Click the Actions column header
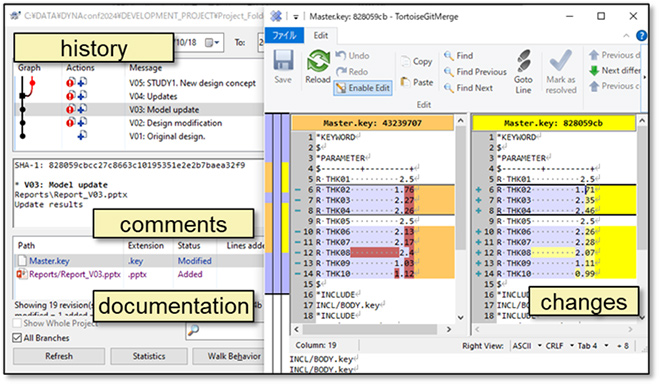 point(80,68)
